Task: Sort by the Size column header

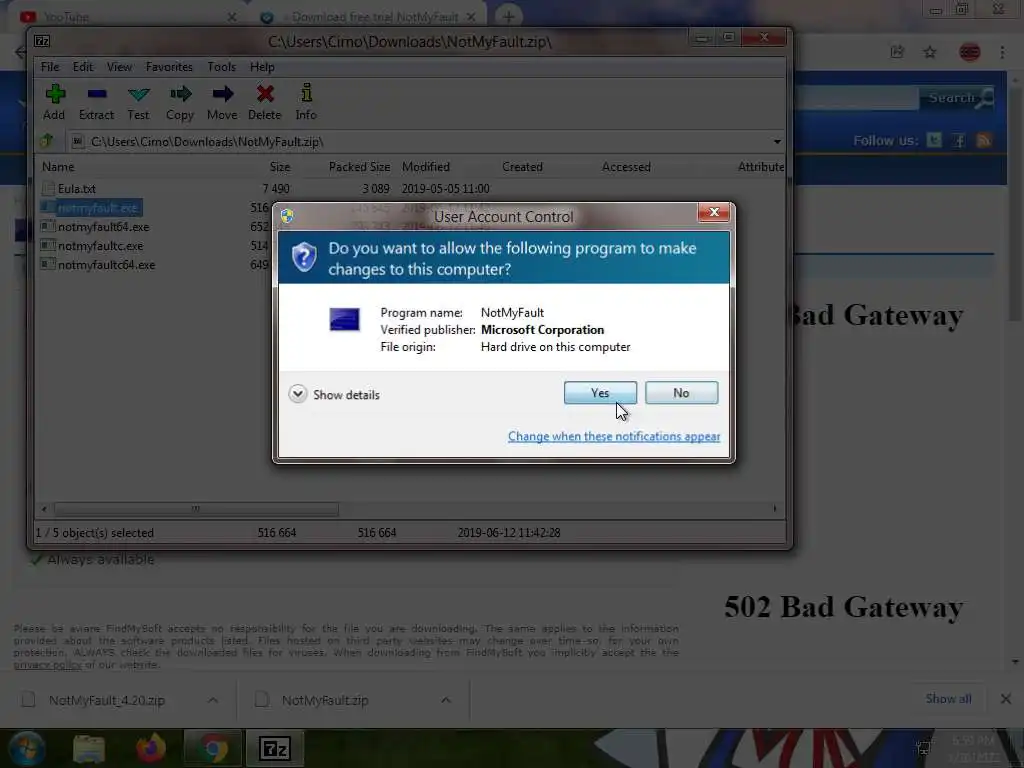Action: pos(280,167)
